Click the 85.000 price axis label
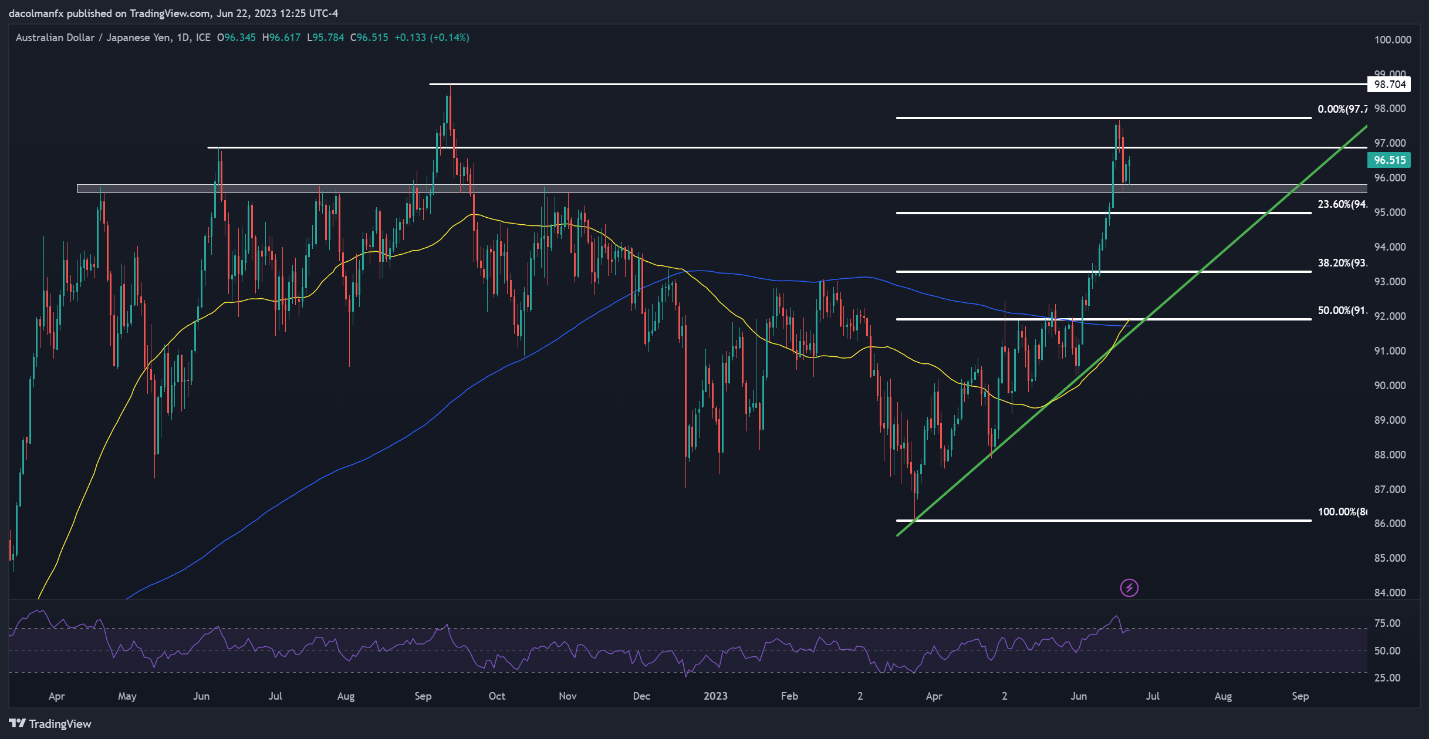Screen dimensions: 1429x739 (1392, 558)
